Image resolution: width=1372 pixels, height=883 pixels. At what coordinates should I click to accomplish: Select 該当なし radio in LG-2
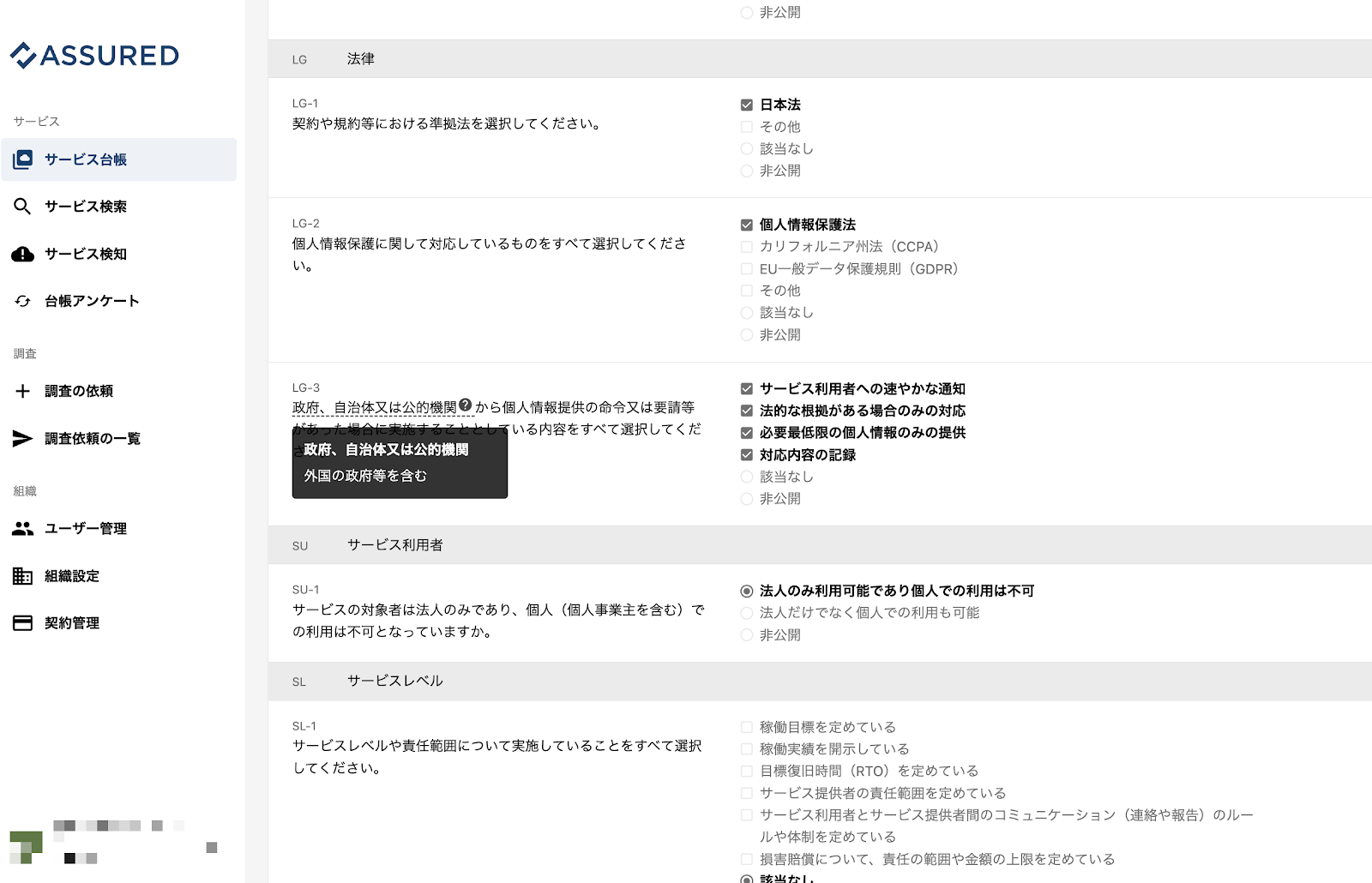click(747, 313)
